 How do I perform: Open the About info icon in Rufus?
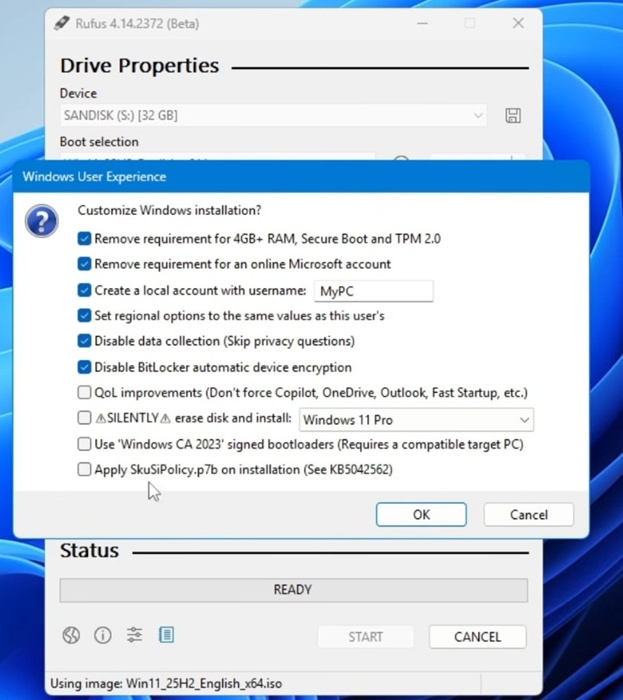click(103, 635)
